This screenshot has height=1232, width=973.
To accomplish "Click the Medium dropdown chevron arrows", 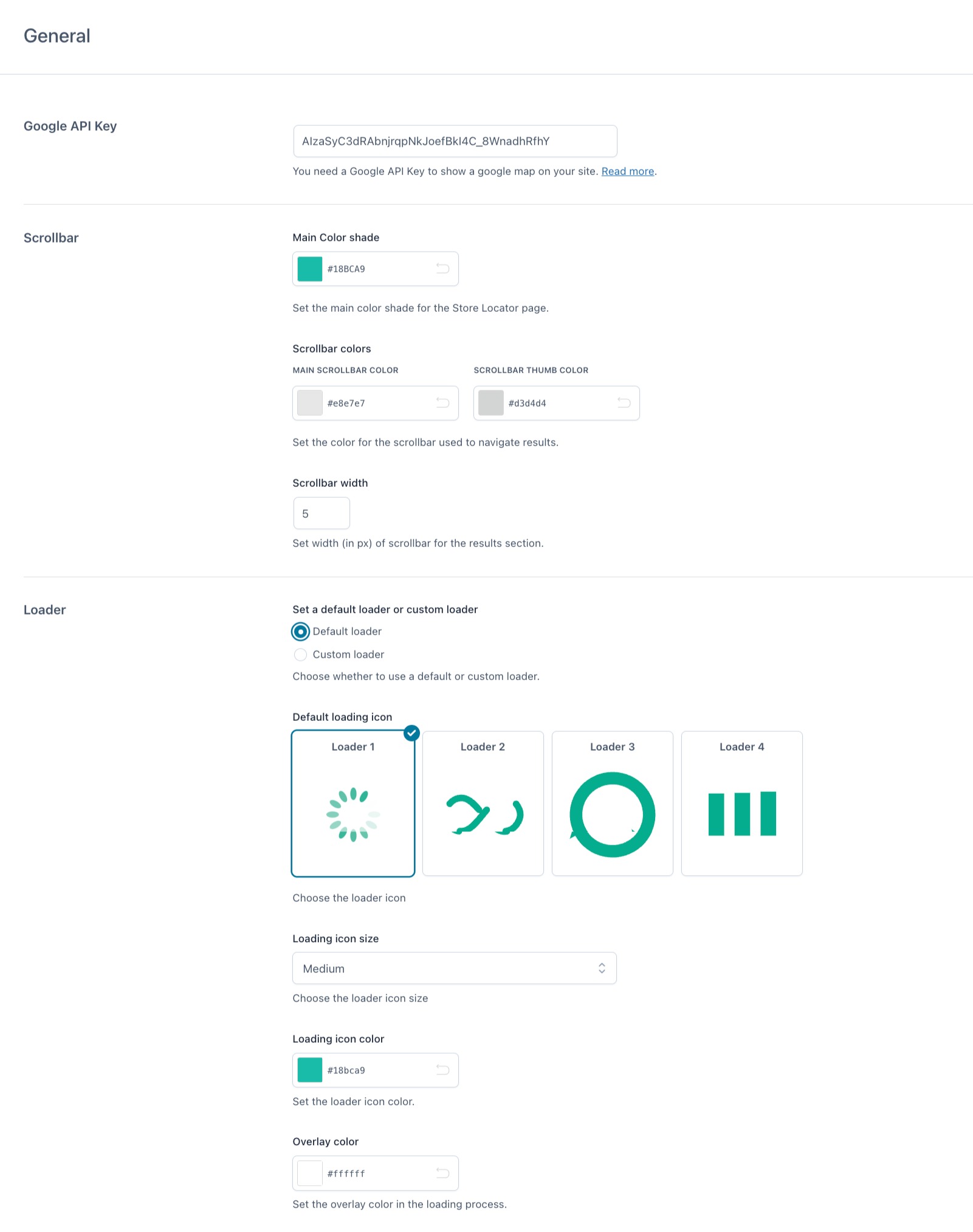I will pyautogui.click(x=602, y=968).
